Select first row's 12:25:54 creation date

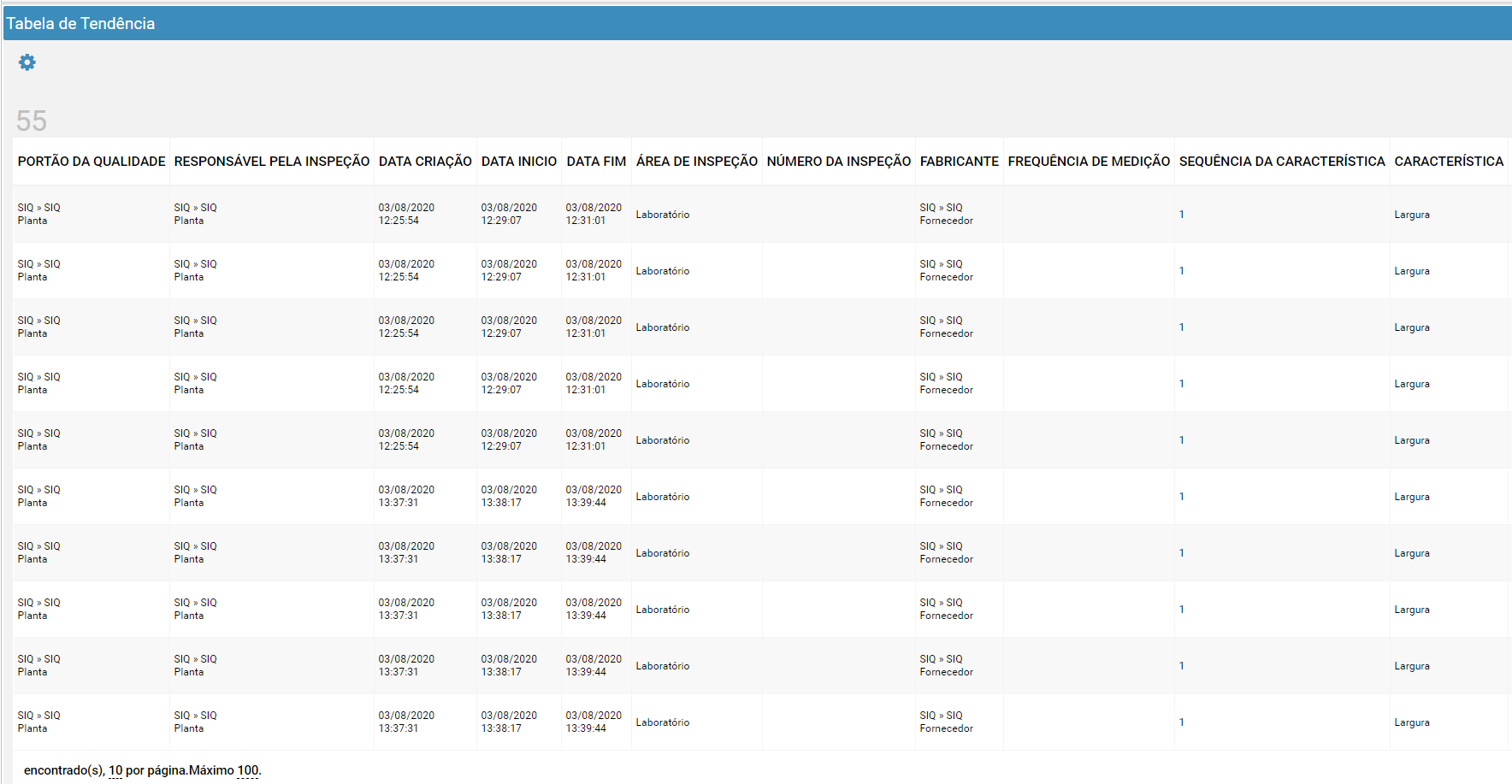(x=406, y=214)
